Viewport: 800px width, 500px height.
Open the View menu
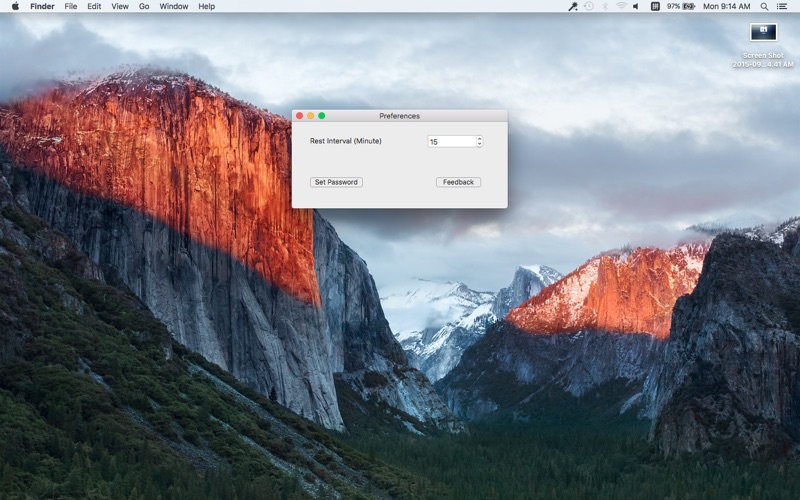120,6
